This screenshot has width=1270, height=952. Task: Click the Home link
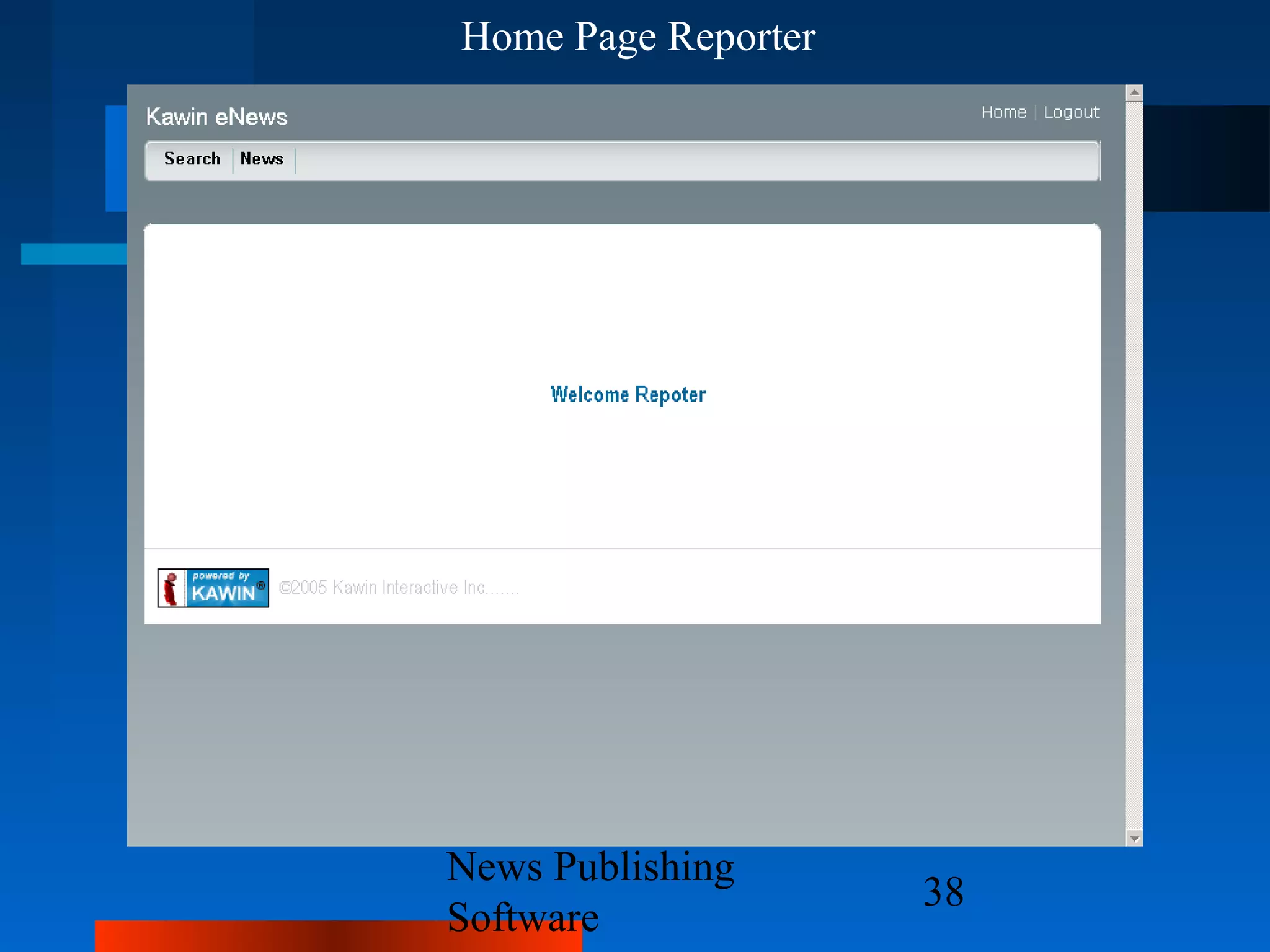pyautogui.click(x=1004, y=112)
